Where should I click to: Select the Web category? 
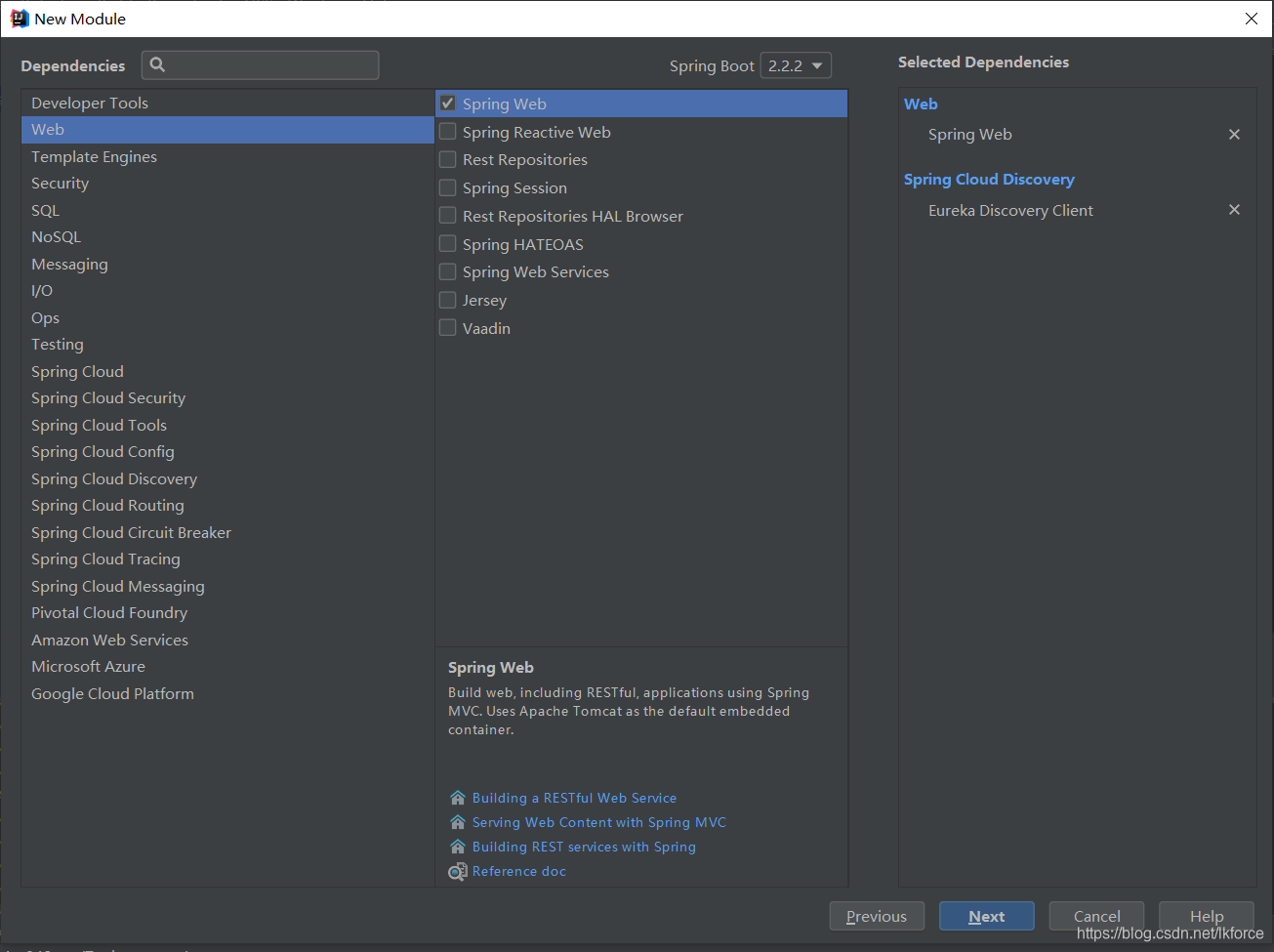pyautogui.click(x=227, y=130)
